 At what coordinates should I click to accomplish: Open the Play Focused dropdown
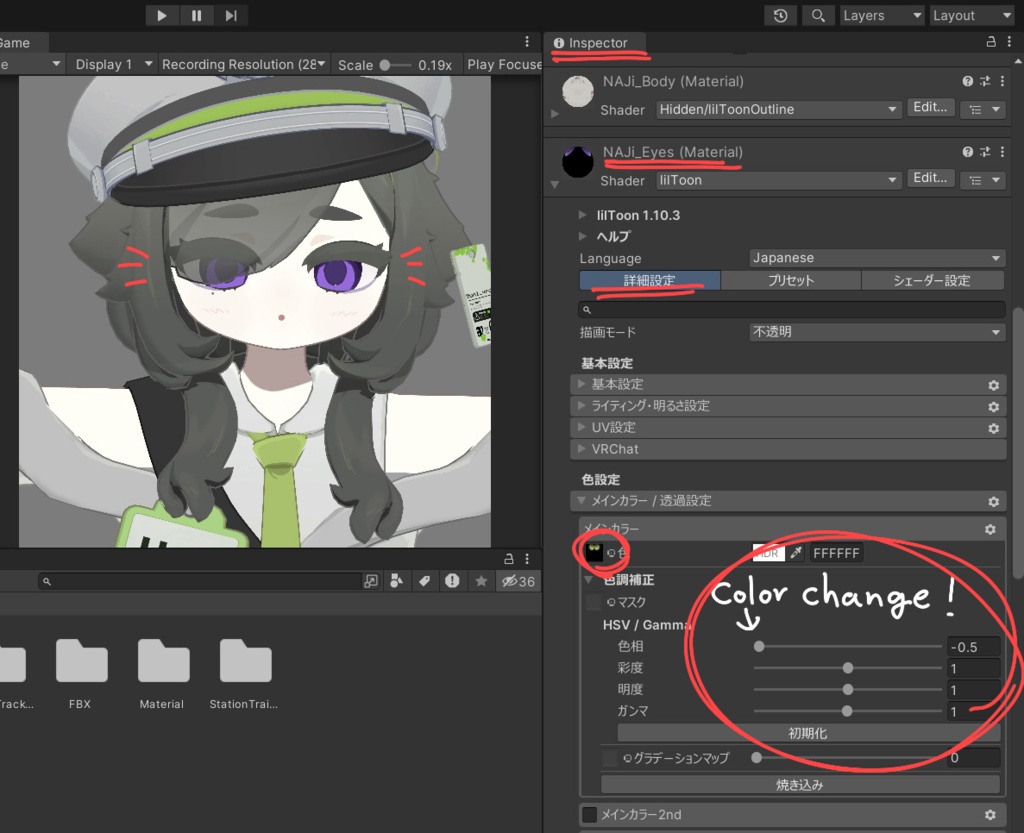(504, 64)
